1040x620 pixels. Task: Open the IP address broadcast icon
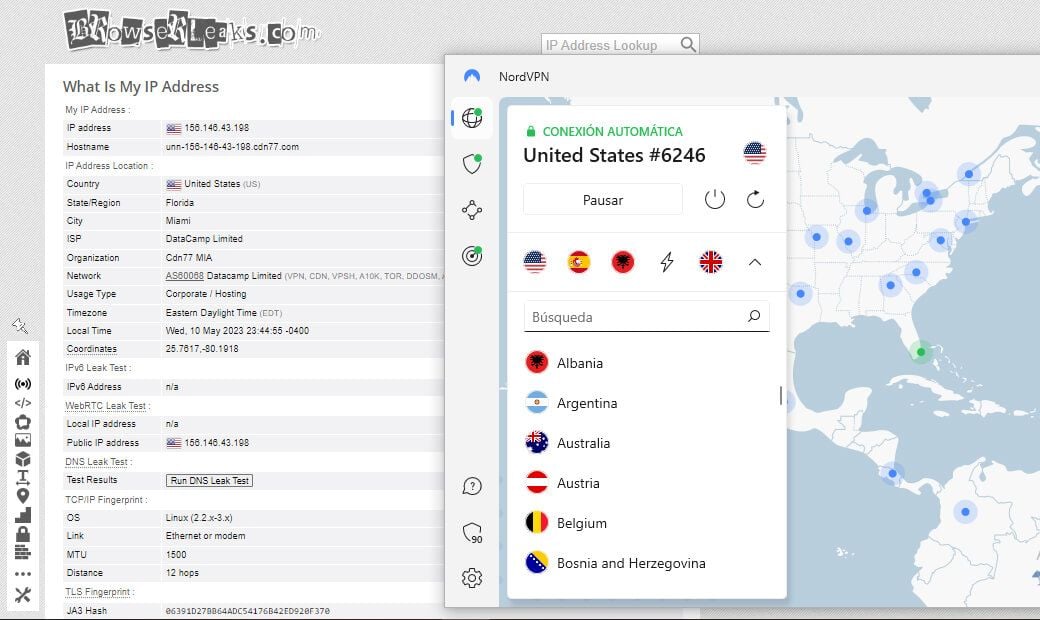[x=23, y=384]
